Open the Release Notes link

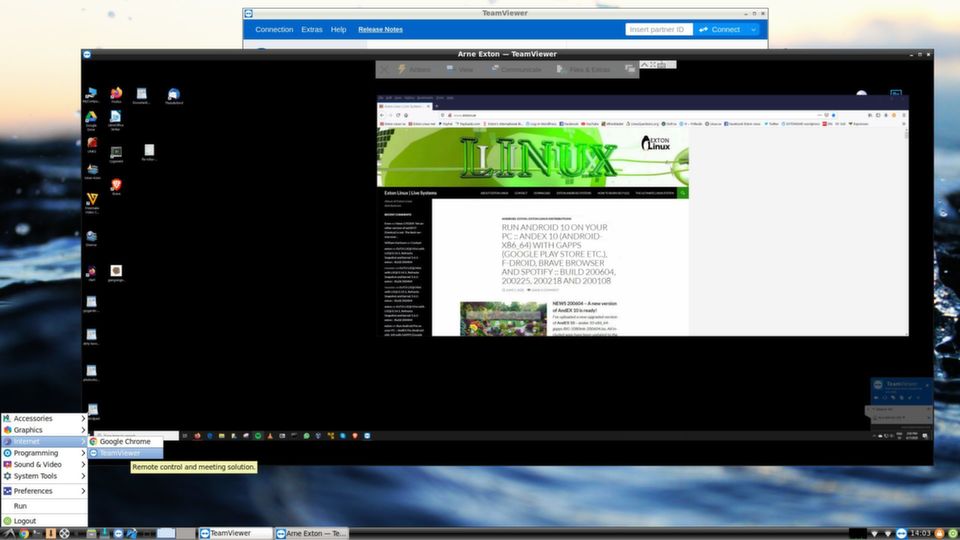click(380, 30)
